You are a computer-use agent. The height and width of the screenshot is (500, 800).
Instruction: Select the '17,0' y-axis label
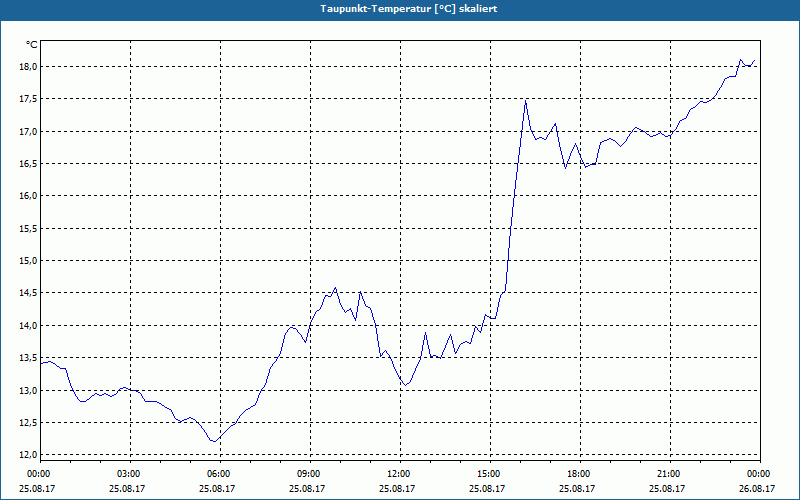tap(29, 132)
